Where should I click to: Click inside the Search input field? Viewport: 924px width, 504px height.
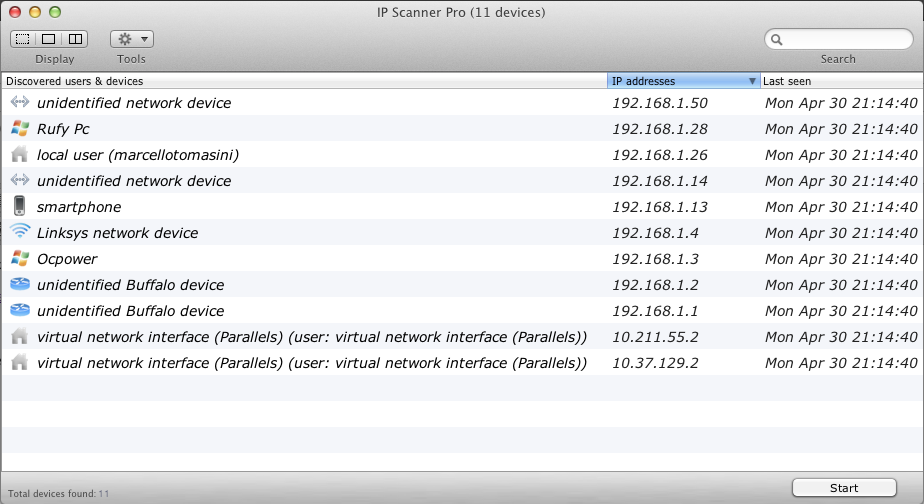click(x=845, y=40)
